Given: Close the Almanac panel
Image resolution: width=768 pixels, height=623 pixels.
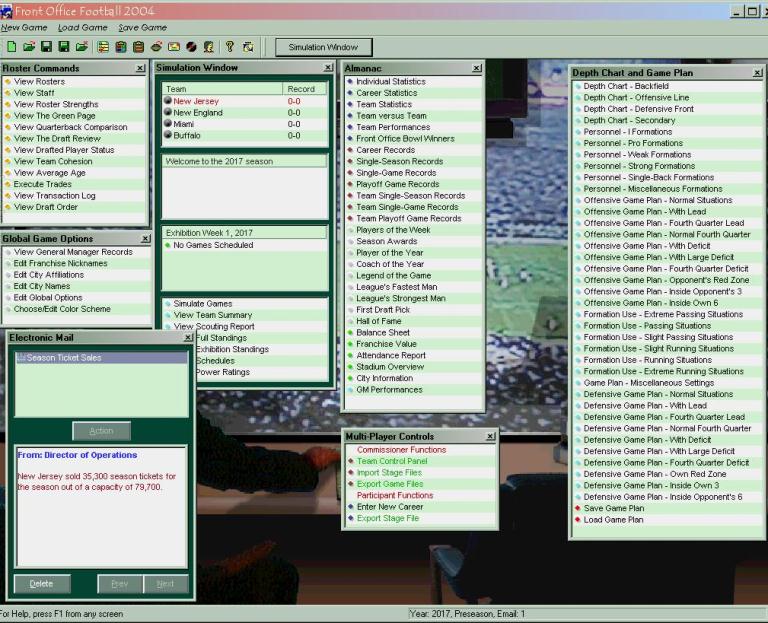Looking at the screenshot, I should (477, 68).
